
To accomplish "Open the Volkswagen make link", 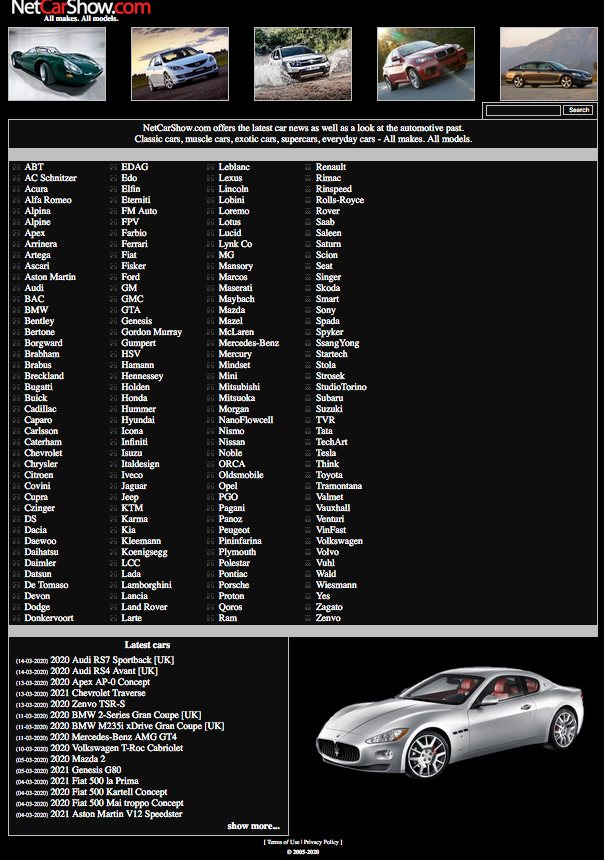I will (339, 541).
